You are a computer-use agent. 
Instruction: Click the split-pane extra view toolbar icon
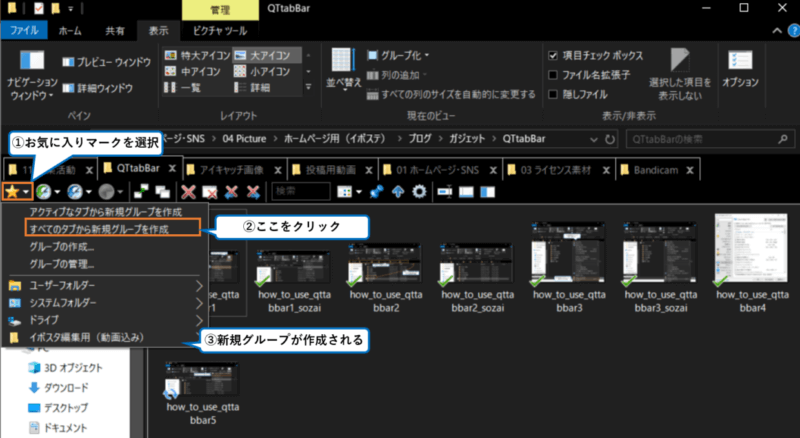pyautogui.click(x=488, y=192)
